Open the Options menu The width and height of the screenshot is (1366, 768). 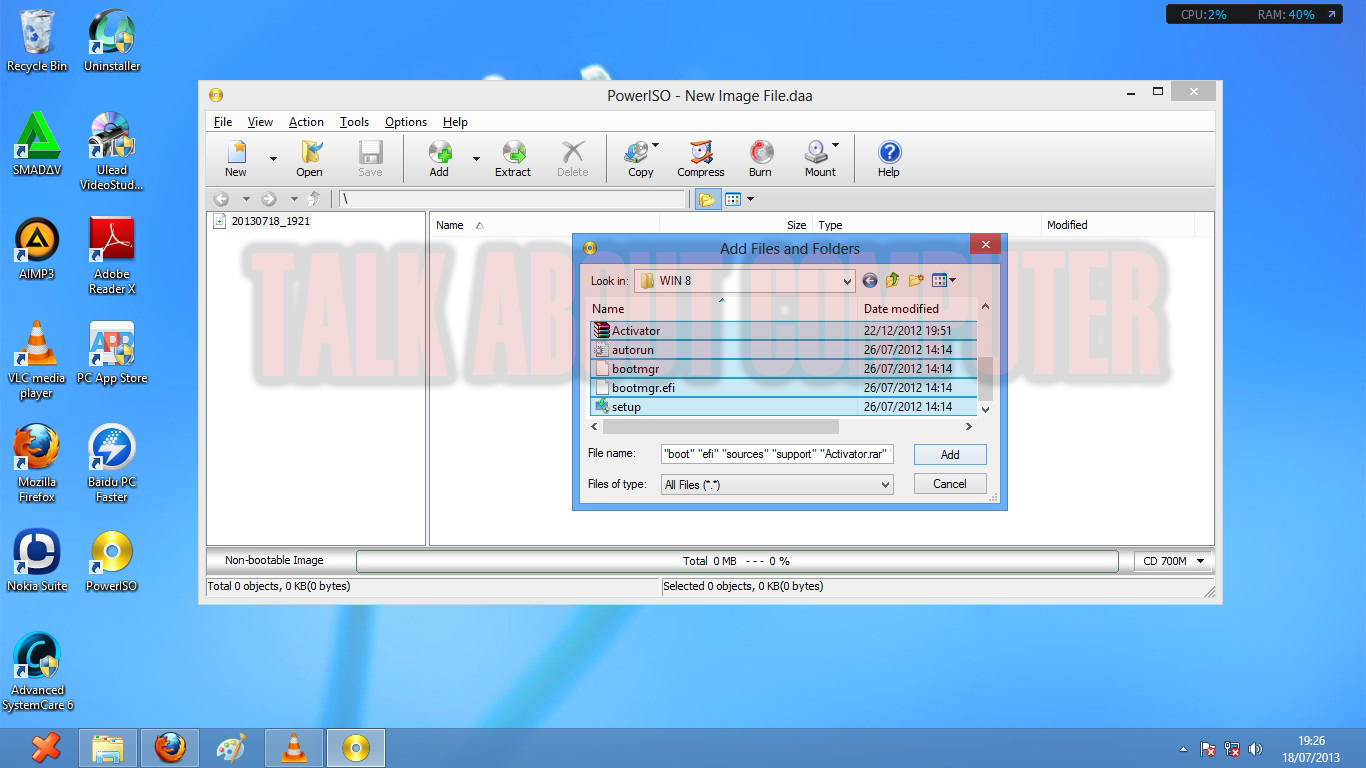406,122
